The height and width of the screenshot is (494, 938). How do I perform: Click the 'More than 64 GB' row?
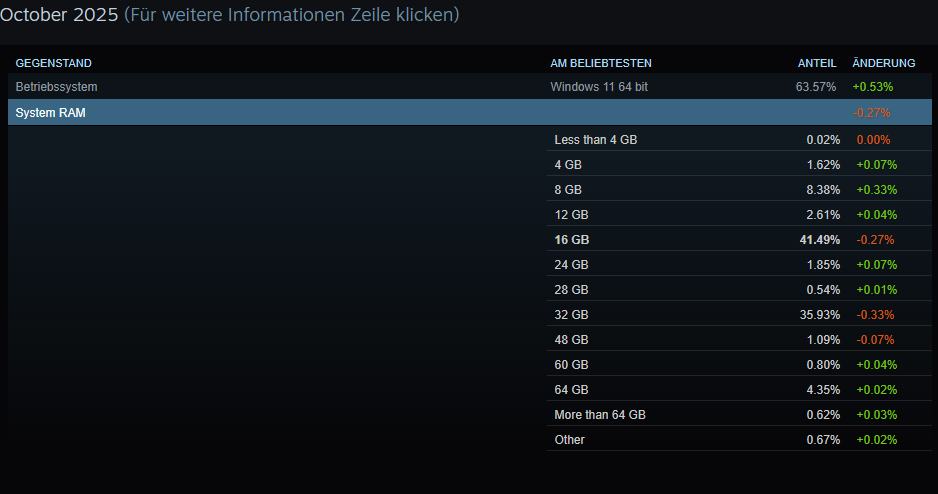[600, 415]
